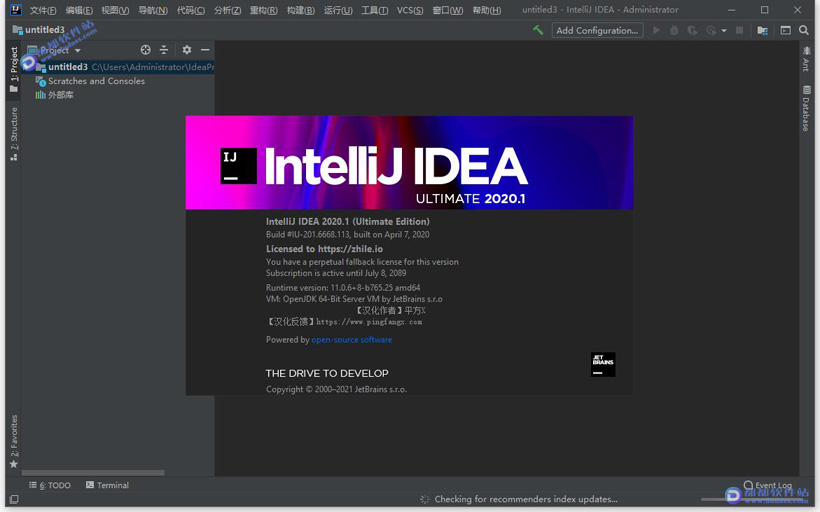Click the Build project hammer icon
Image resolution: width=820 pixels, height=512 pixels.
538,30
